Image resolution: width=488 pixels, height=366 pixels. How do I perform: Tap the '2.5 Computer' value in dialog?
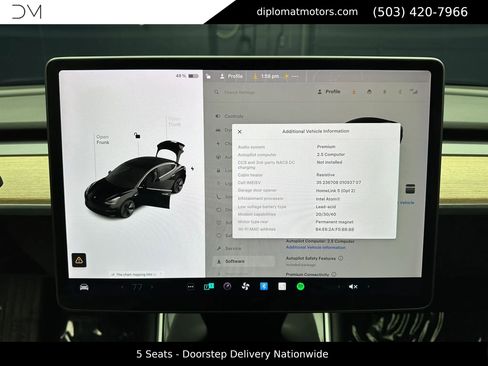(x=331, y=155)
